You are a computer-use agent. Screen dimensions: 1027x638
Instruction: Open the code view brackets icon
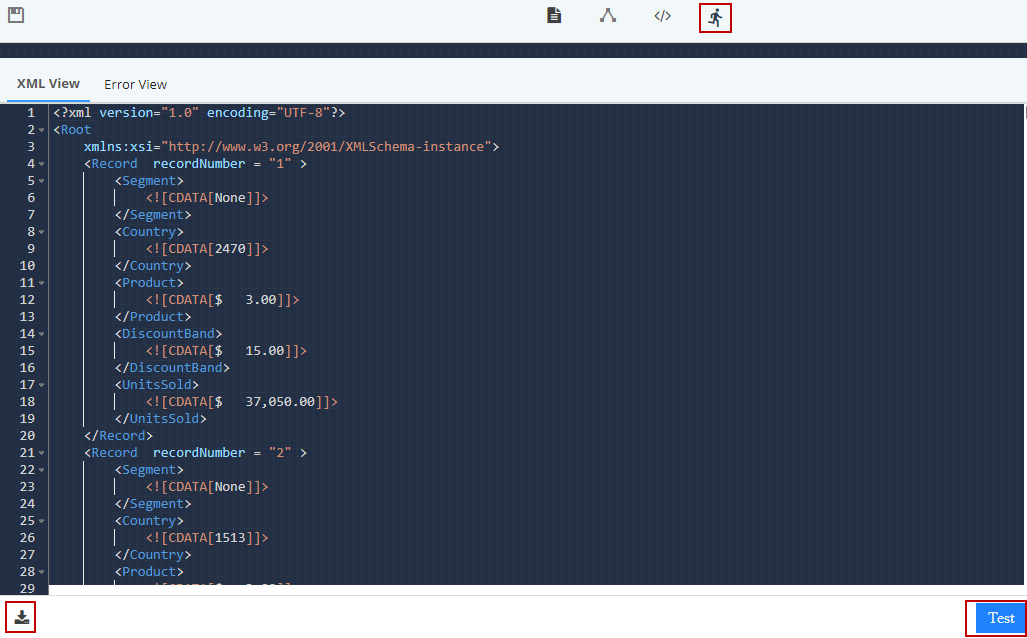pyautogui.click(x=662, y=16)
